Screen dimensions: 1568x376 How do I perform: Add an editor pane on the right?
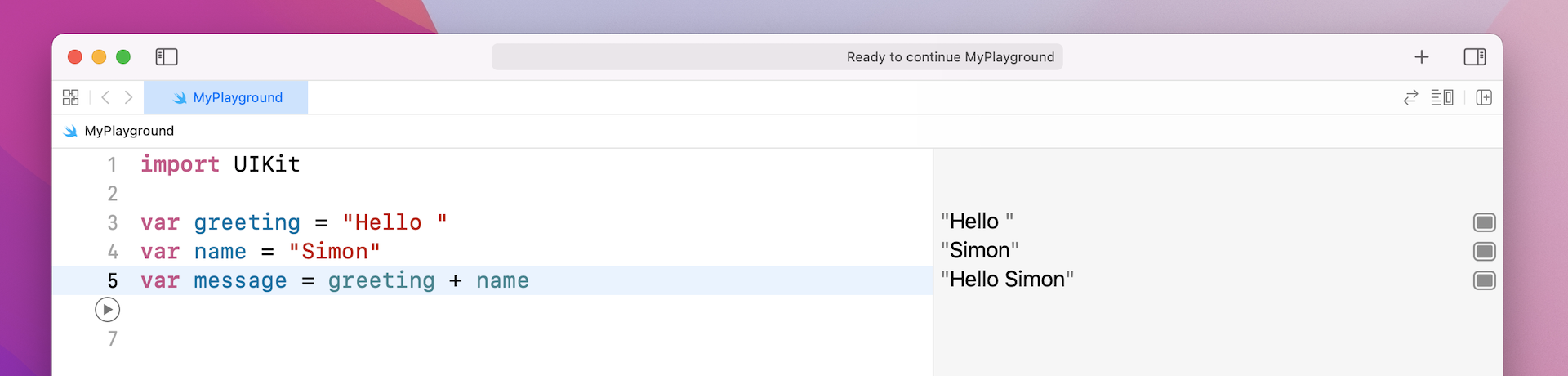click(1484, 97)
